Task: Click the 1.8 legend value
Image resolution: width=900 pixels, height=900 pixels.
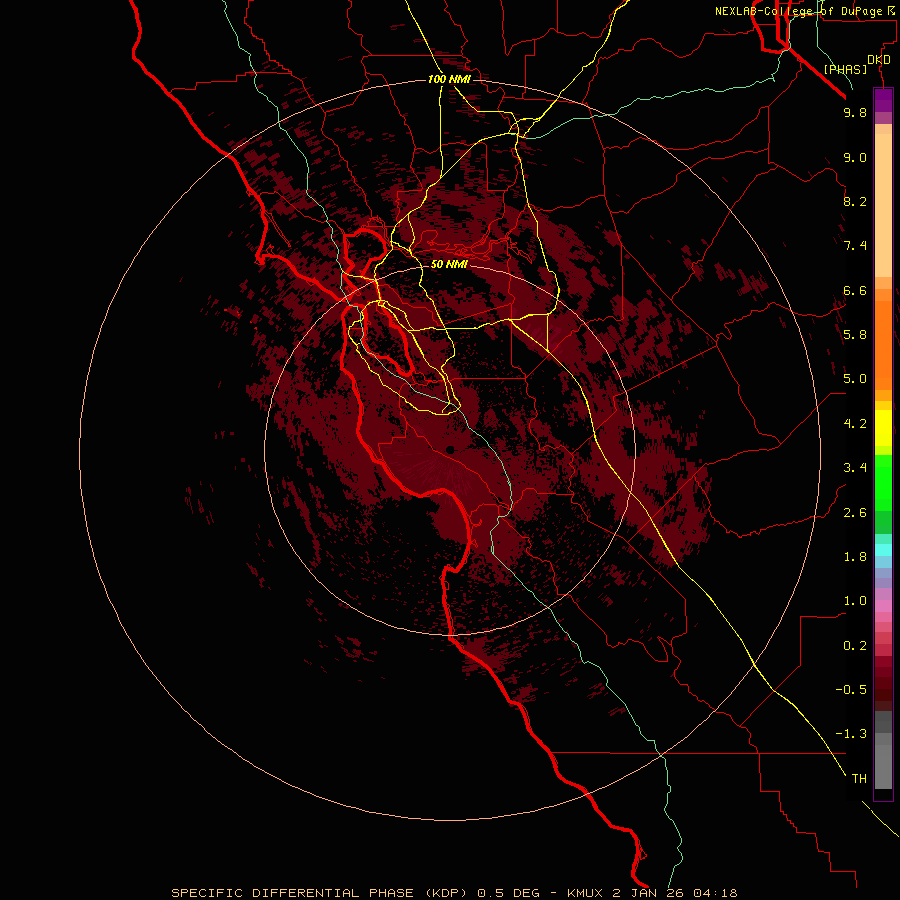Action: coord(855,557)
